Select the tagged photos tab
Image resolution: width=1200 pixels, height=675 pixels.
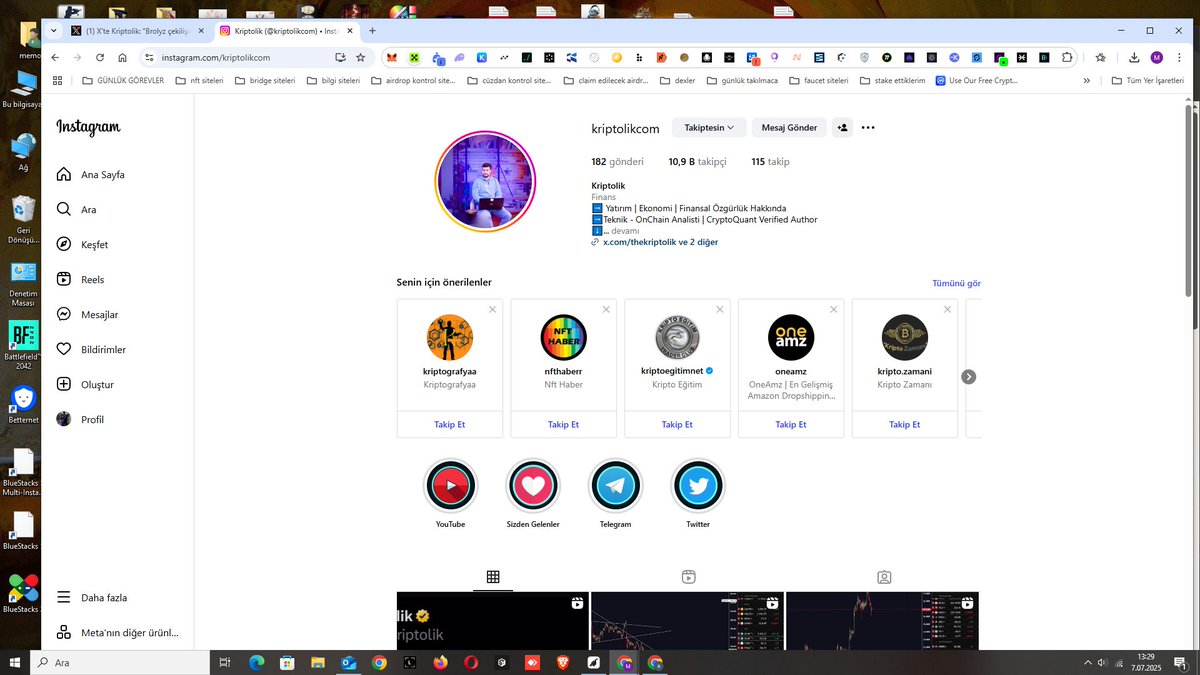[x=884, y=577]
